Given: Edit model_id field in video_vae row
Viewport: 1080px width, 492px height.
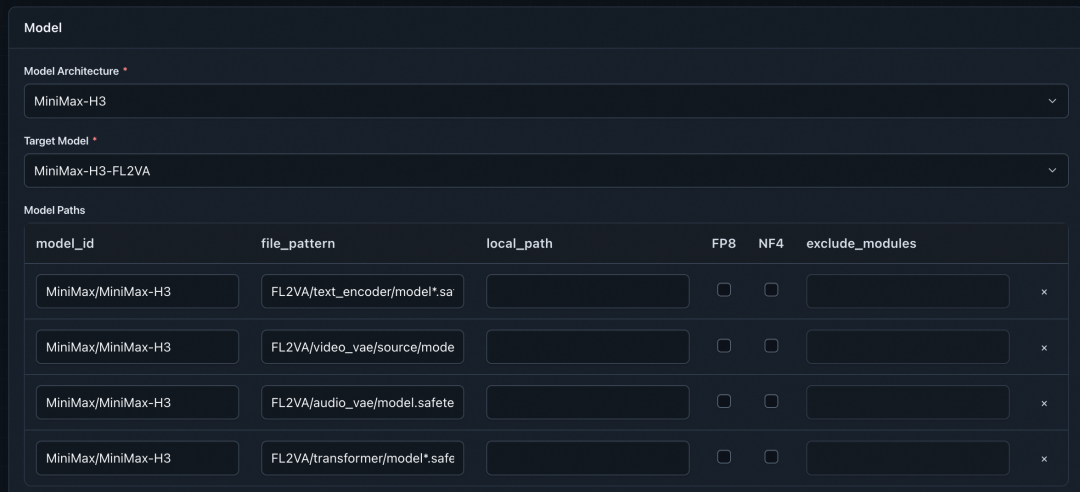Looking at the screenshot, I should click(x=137, y=347).
